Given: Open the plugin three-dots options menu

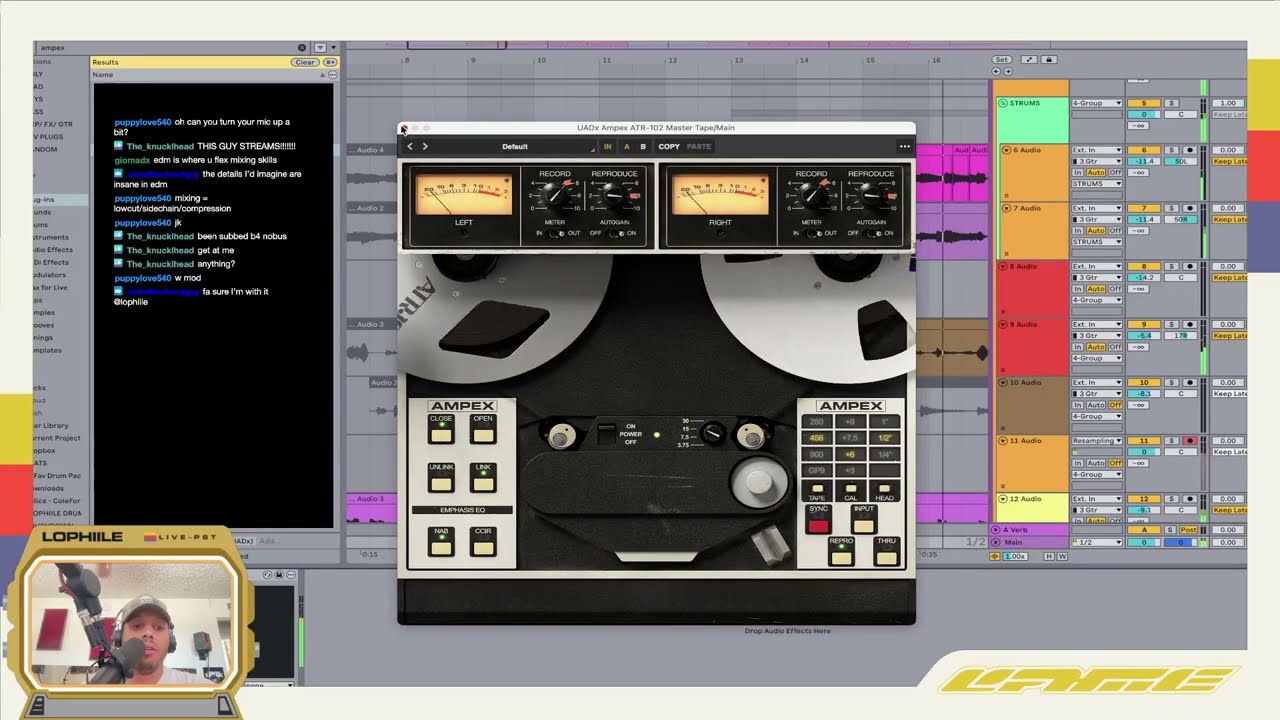Looking at the screenshot, I should (904, 147).
